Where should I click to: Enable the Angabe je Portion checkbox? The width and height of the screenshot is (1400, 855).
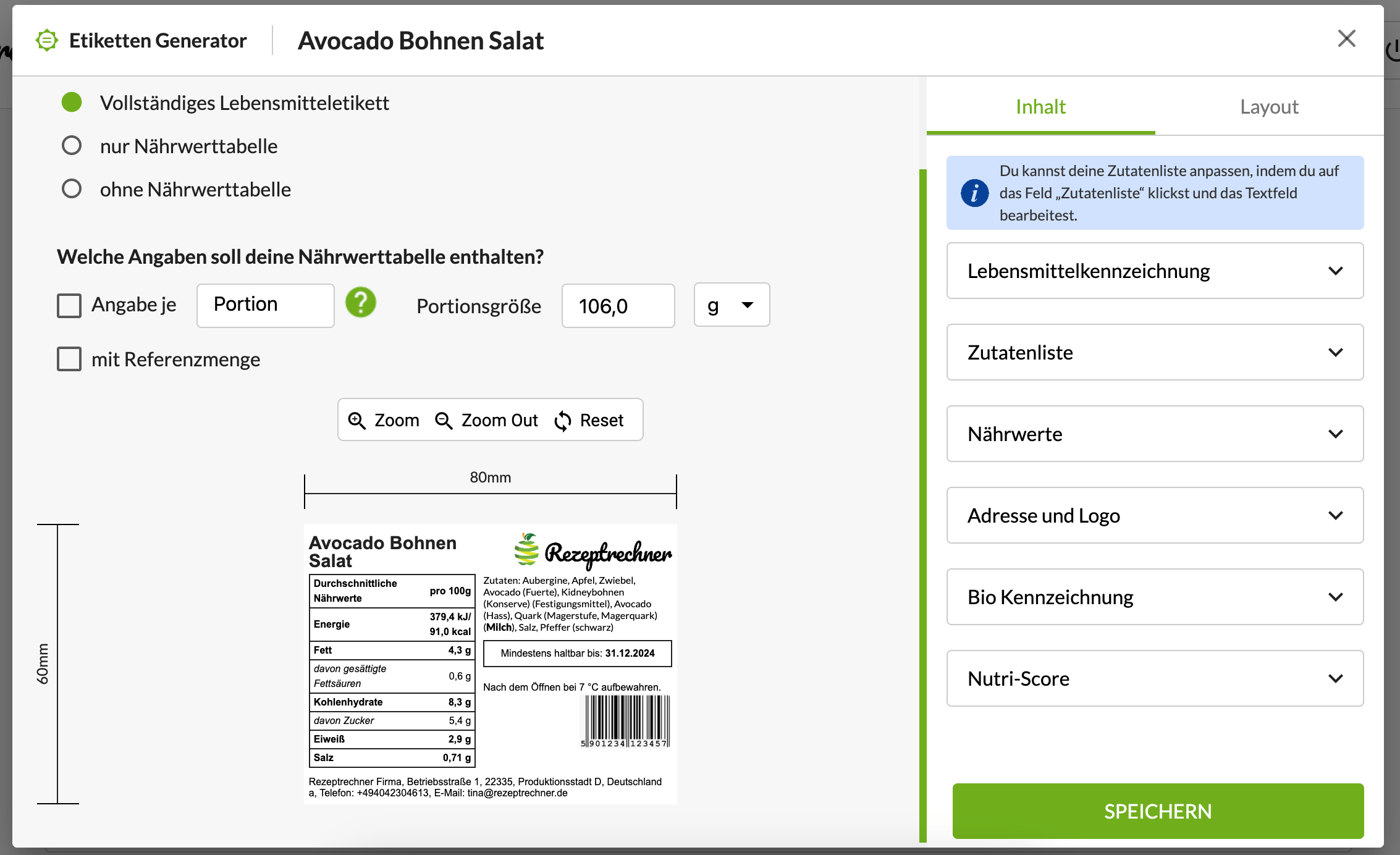(69, 306)
